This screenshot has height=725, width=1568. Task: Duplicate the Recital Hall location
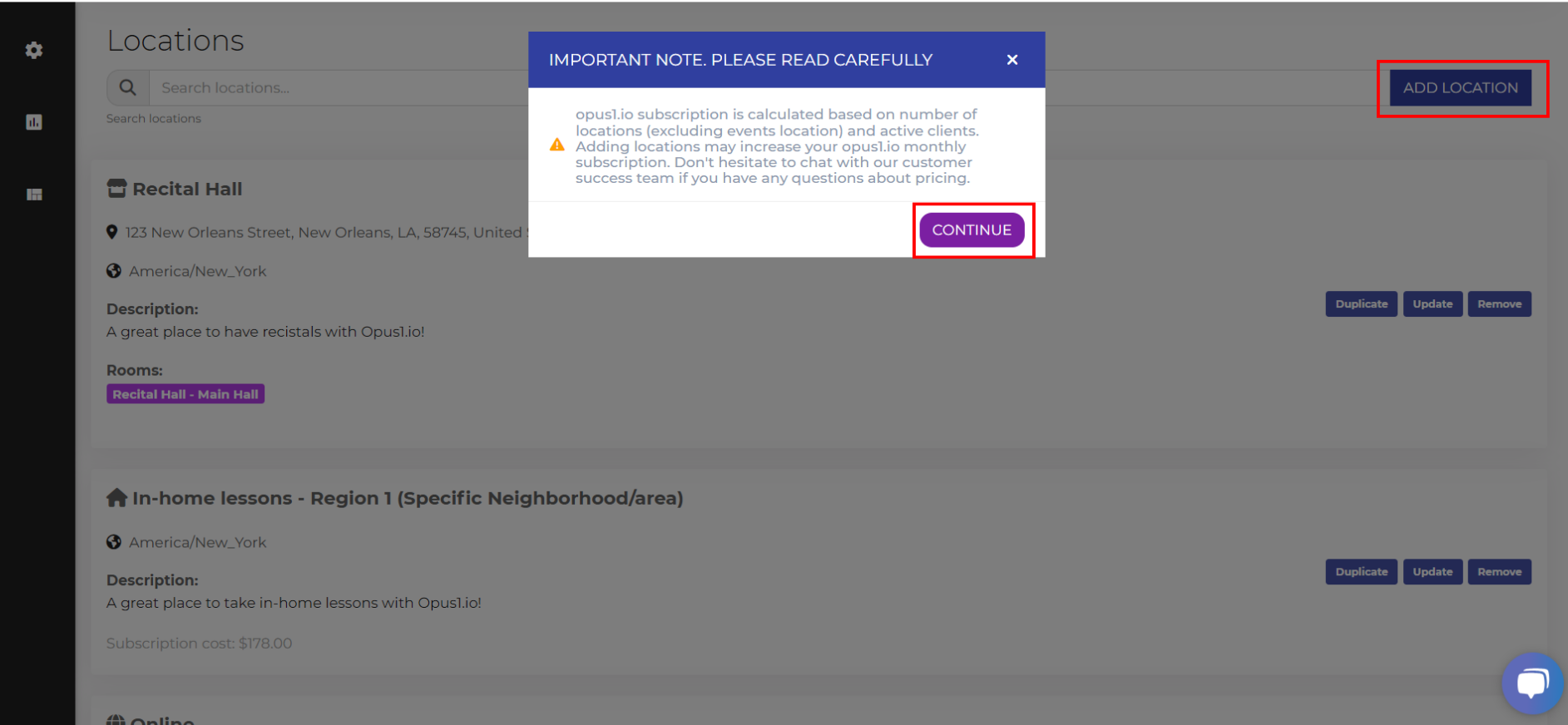click(x=1361, y=304)
